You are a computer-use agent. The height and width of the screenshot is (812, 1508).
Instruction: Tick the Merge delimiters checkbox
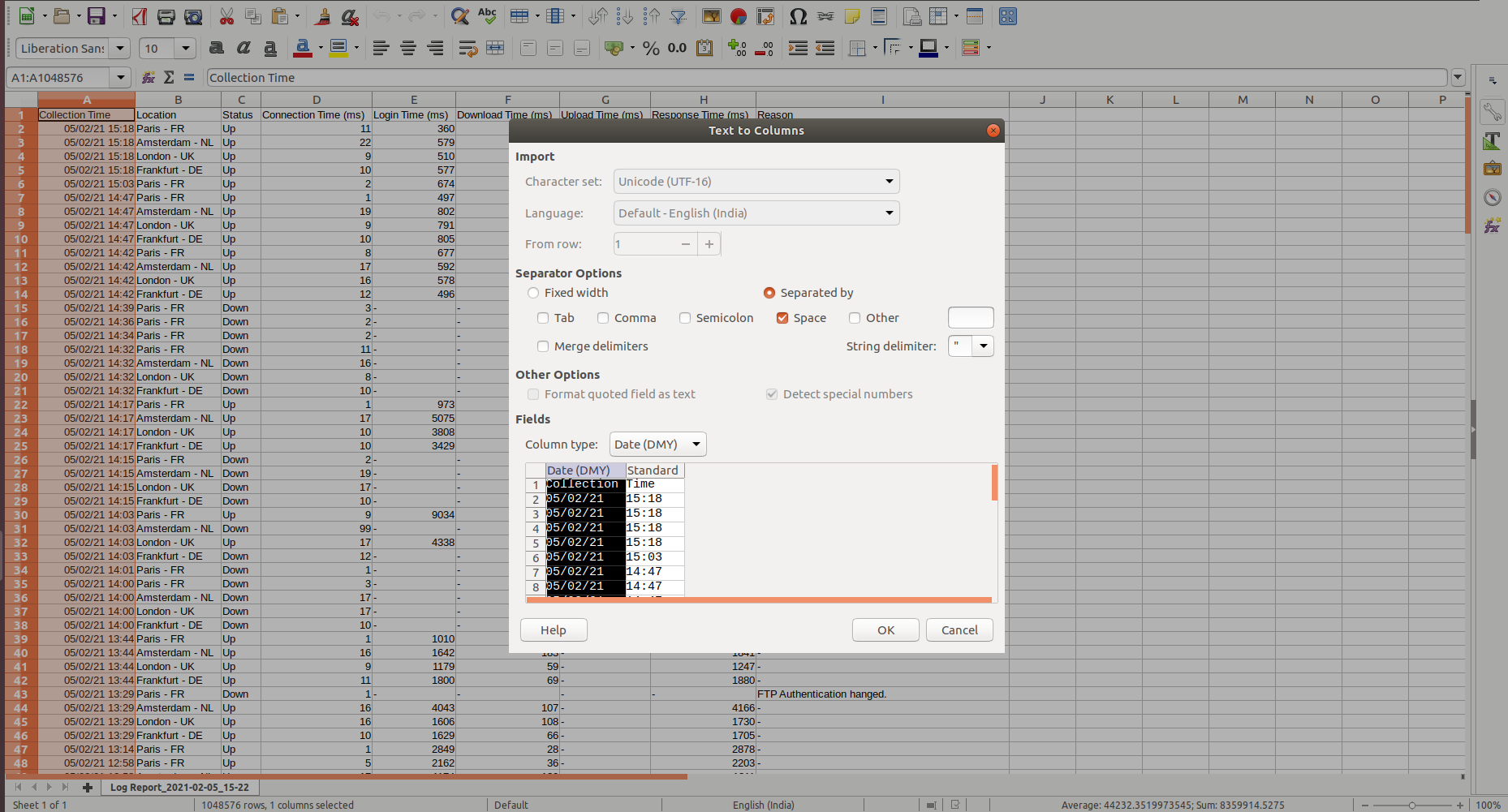pyautogui.click(x=543, y=346)
